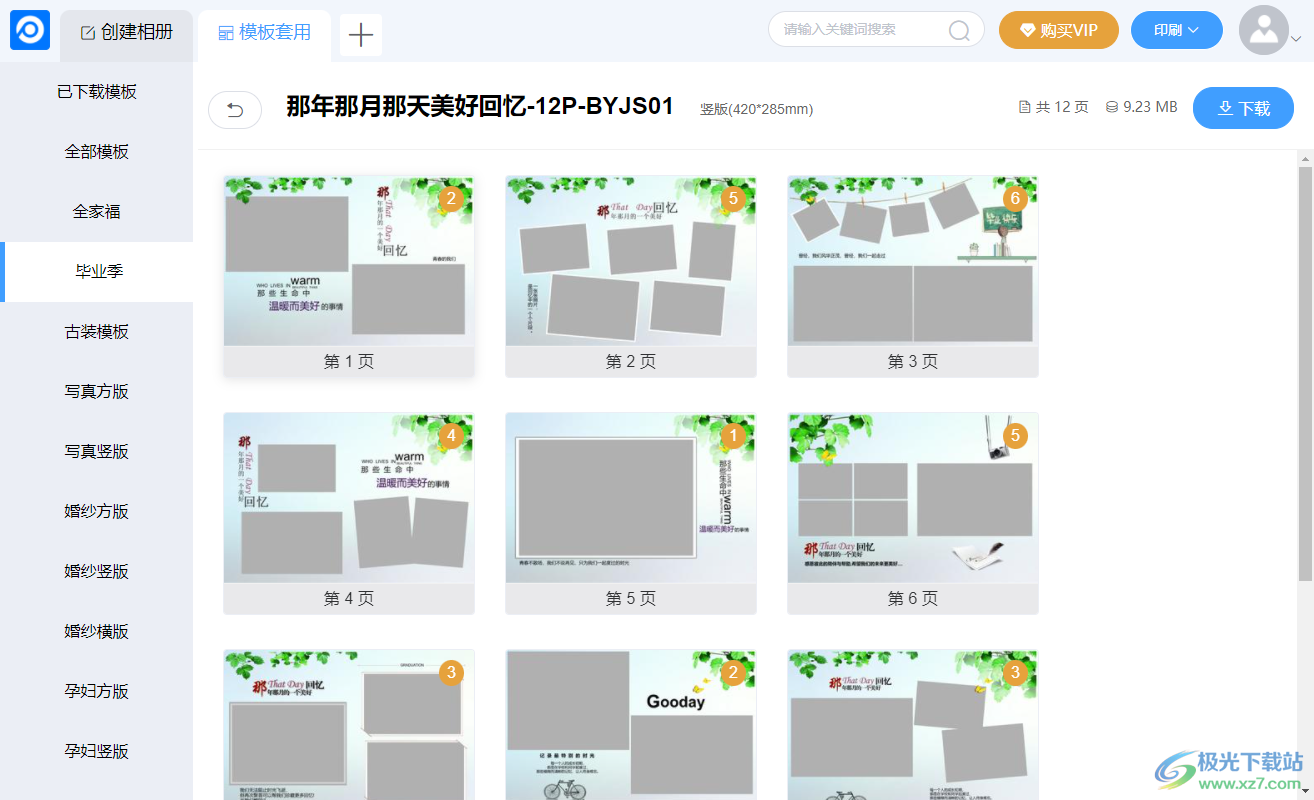This screenshot has width=1314, height=800.
Task: Click photo count badge on page 3
Action: coord(1015,199)
